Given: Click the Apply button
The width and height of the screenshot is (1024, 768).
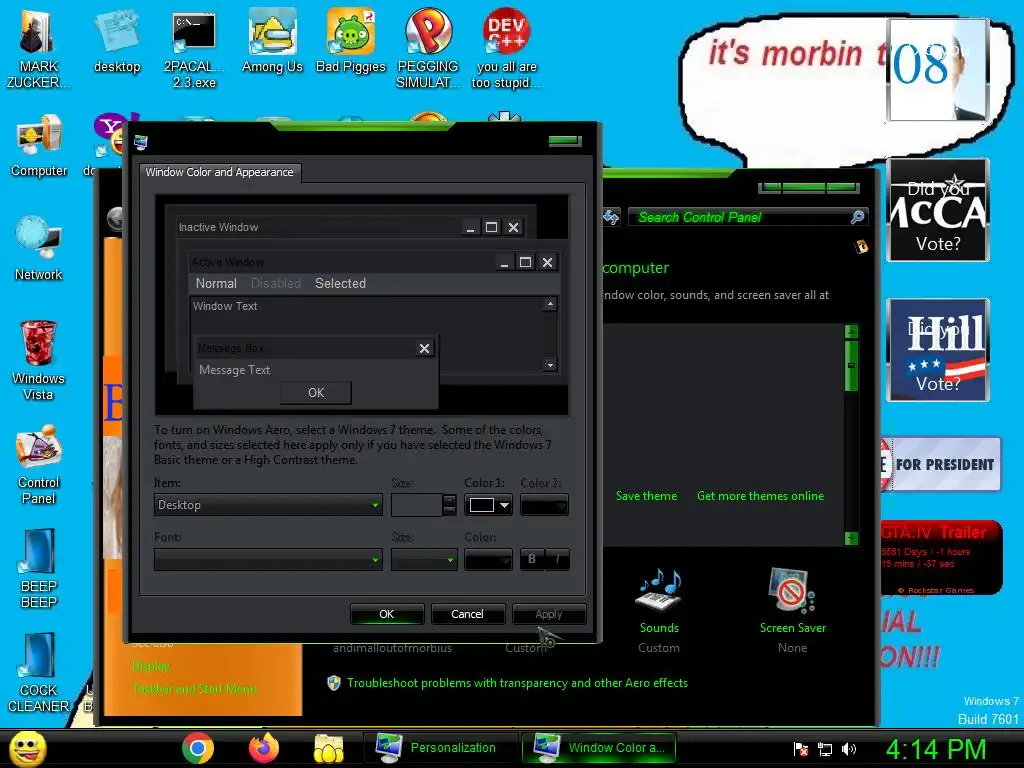Looking at the screenshot, I should point(549,615).
